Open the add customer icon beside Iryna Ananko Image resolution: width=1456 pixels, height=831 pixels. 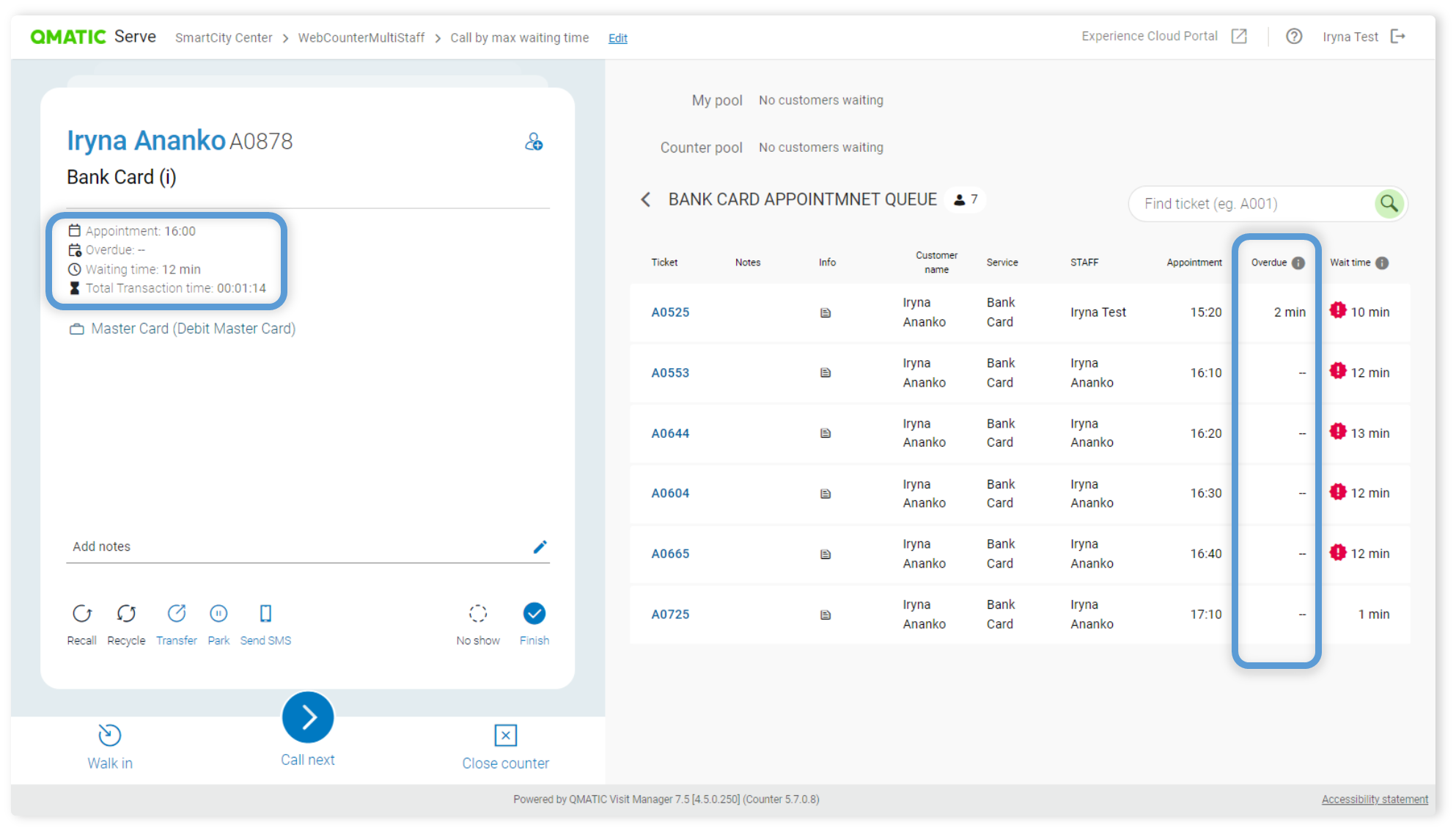[x=534, y=142]
